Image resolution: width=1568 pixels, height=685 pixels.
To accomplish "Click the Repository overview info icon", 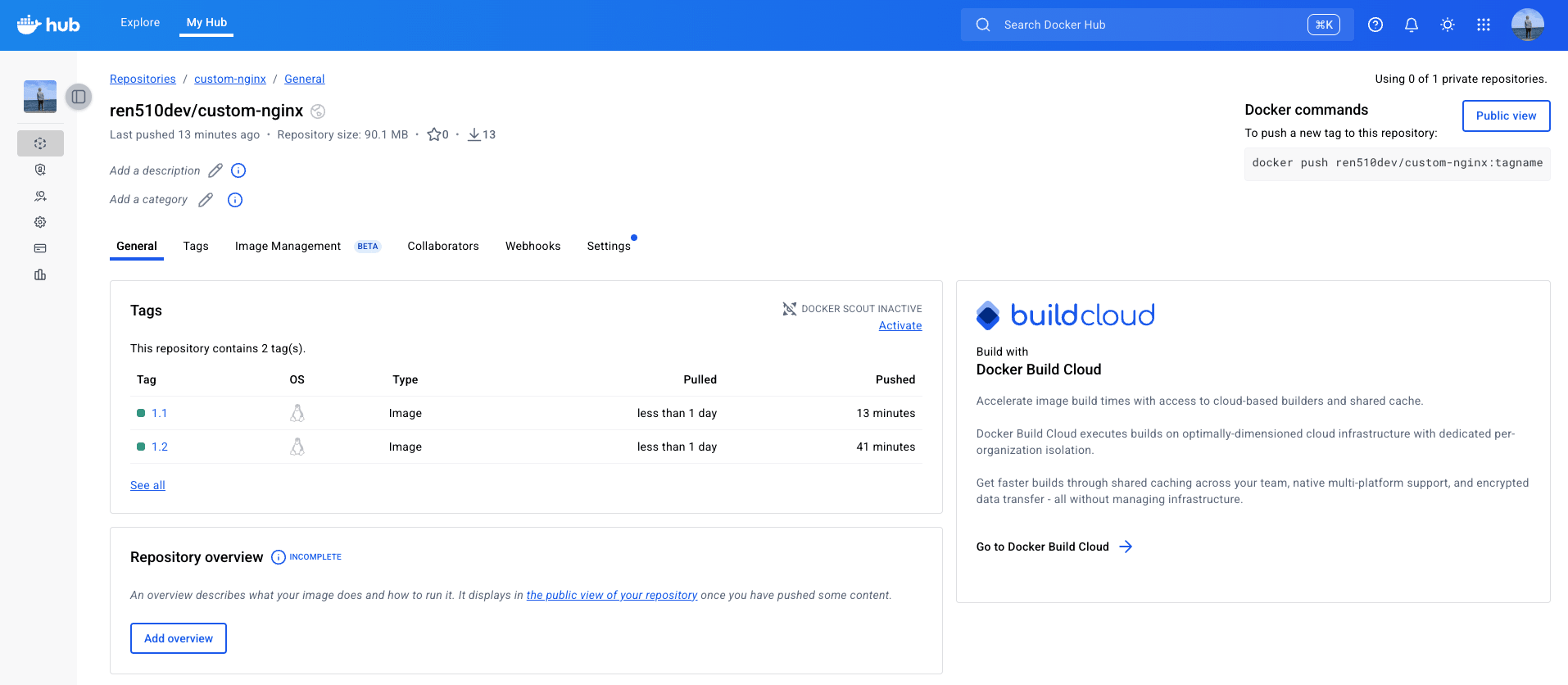I will 279,557.
